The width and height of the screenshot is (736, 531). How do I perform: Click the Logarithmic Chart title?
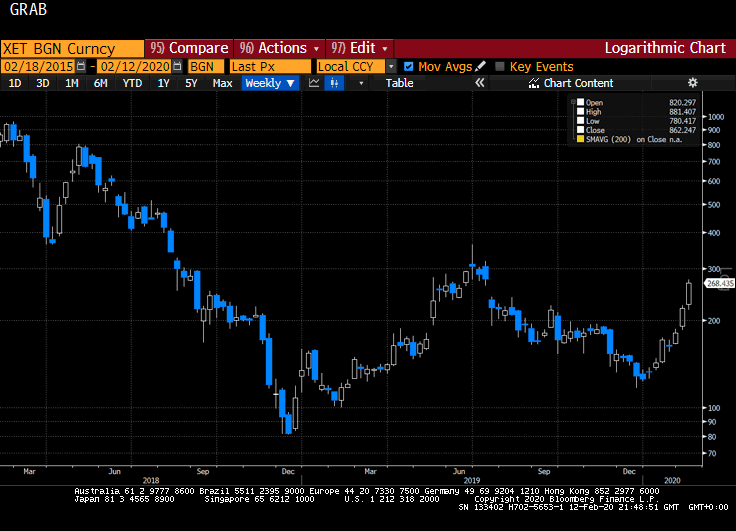click(665, 48)
